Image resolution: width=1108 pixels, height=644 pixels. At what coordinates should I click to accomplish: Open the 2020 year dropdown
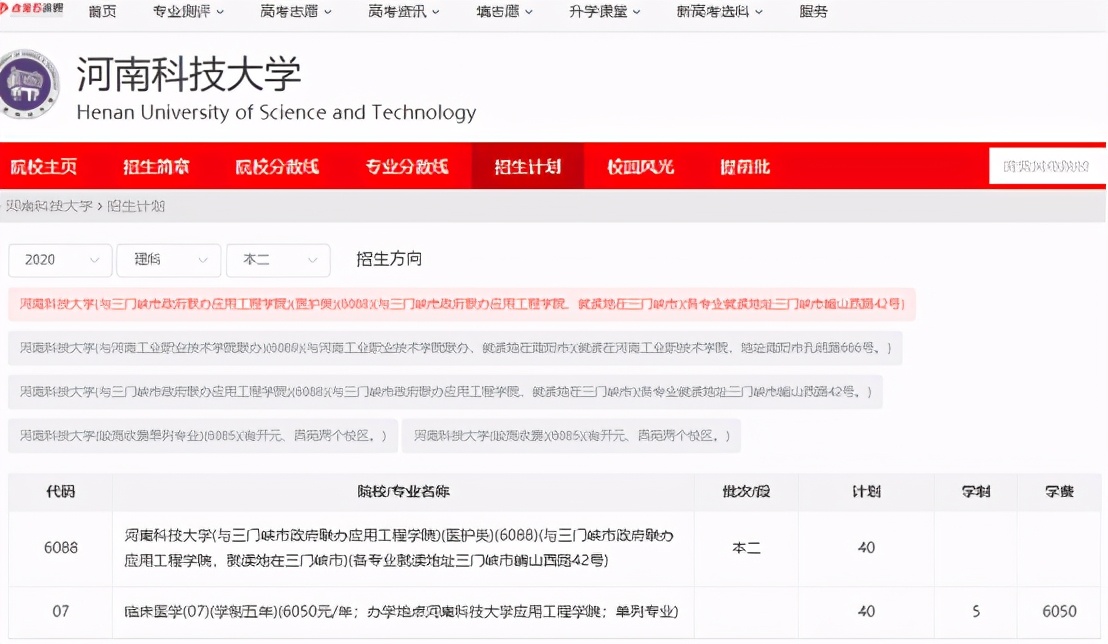click(x=59, y=260)
